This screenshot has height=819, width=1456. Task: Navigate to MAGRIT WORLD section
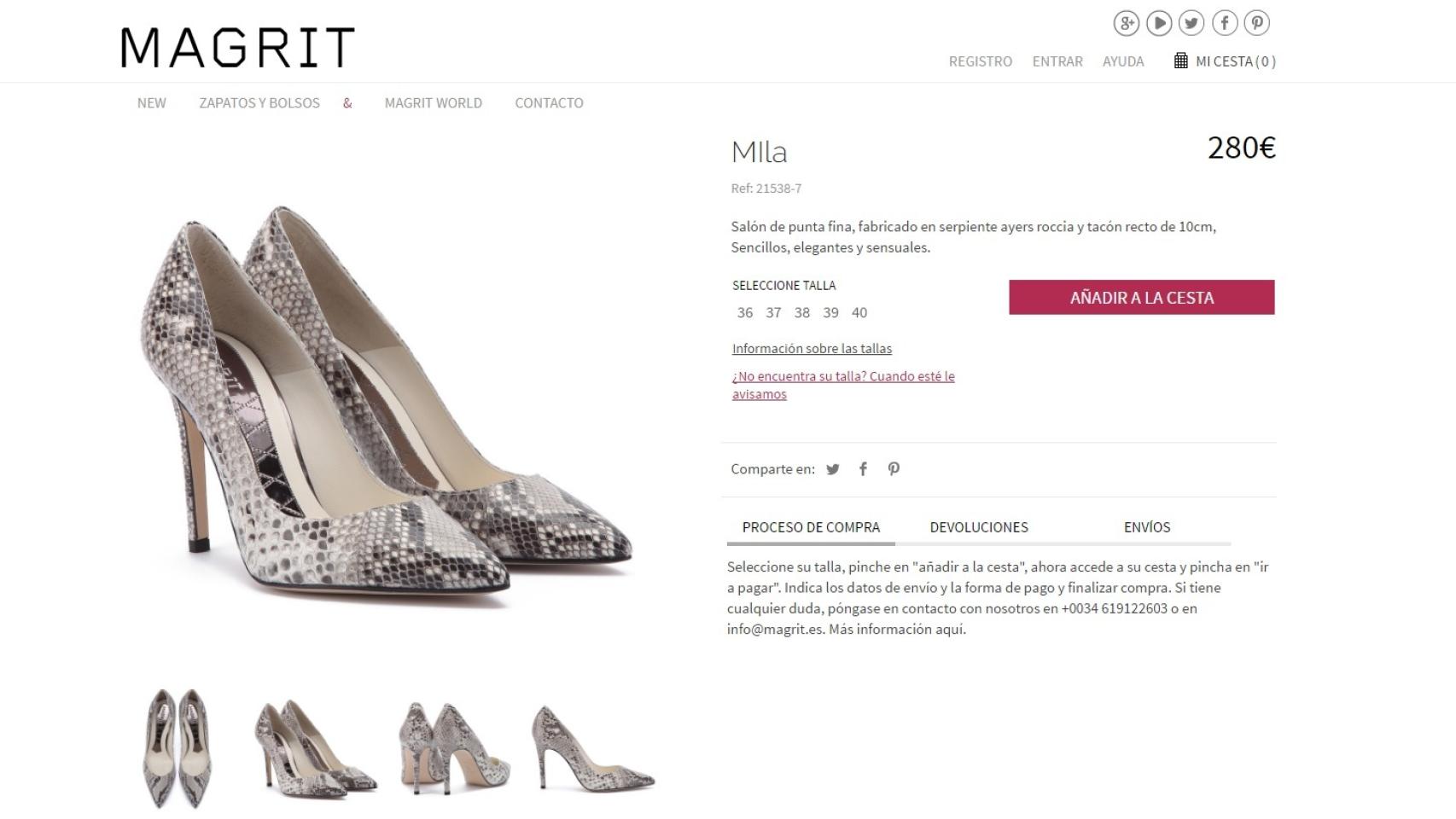433,102
